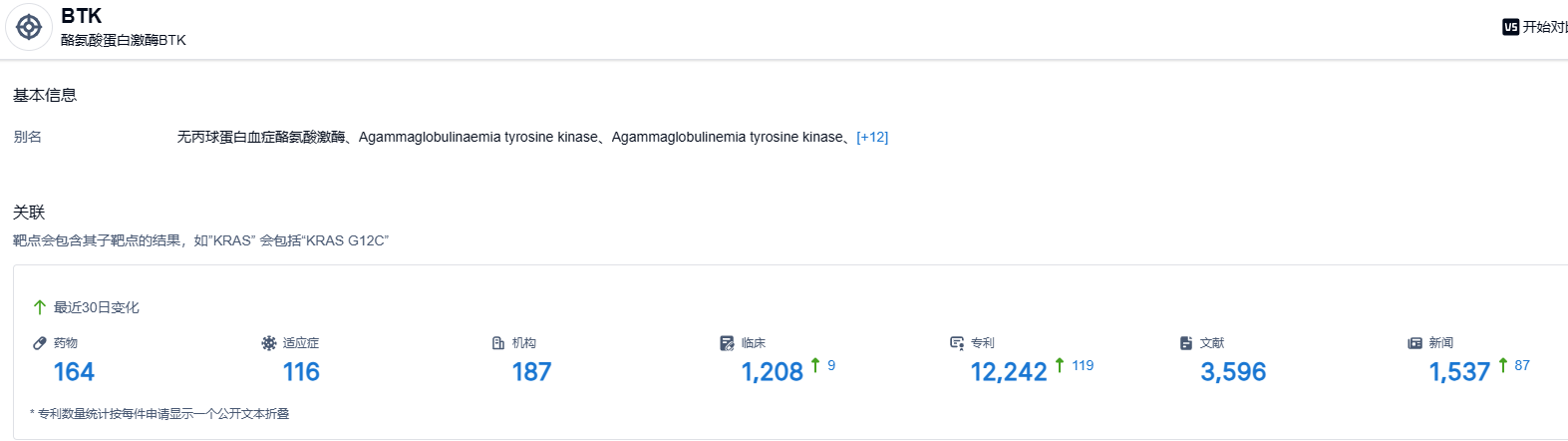Image resolution: width=1568 pixels, height=441 pixels.
Task: Open the 12,242 patents count
Action: [1009, 372]
